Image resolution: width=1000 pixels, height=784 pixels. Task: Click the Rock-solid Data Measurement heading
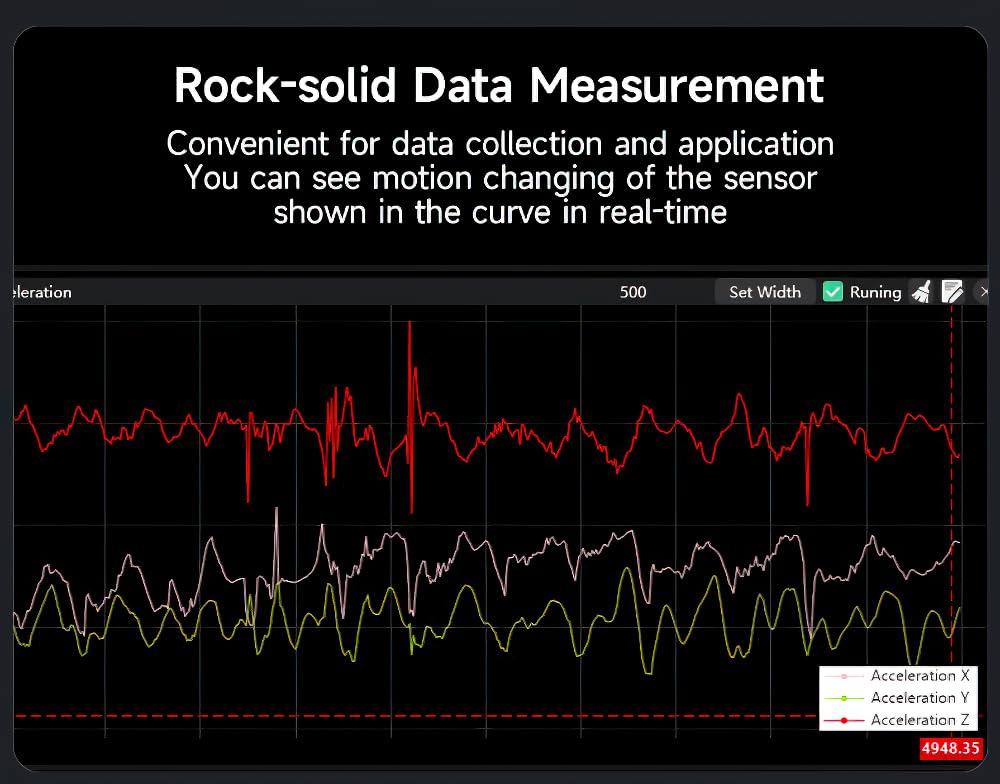(x=499, y=86)
